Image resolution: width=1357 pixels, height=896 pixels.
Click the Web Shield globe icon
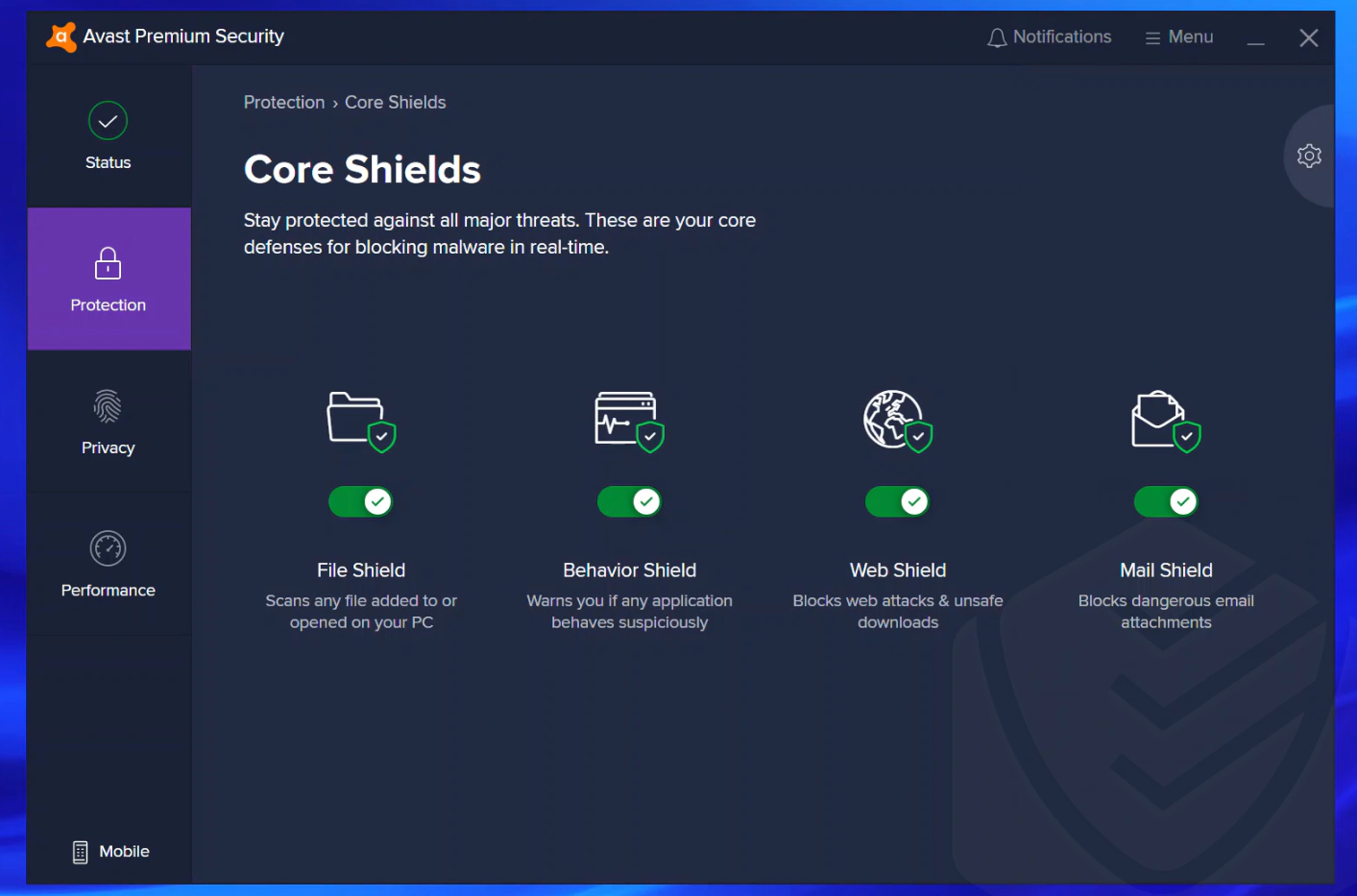point(898,421)
